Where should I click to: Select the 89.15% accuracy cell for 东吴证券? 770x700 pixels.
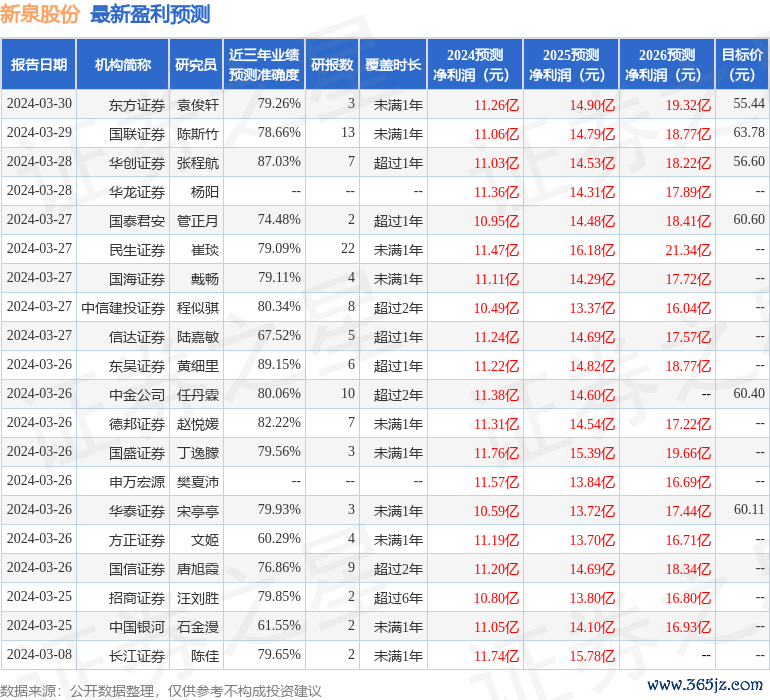pyautogui.click(x=278, y=366)
